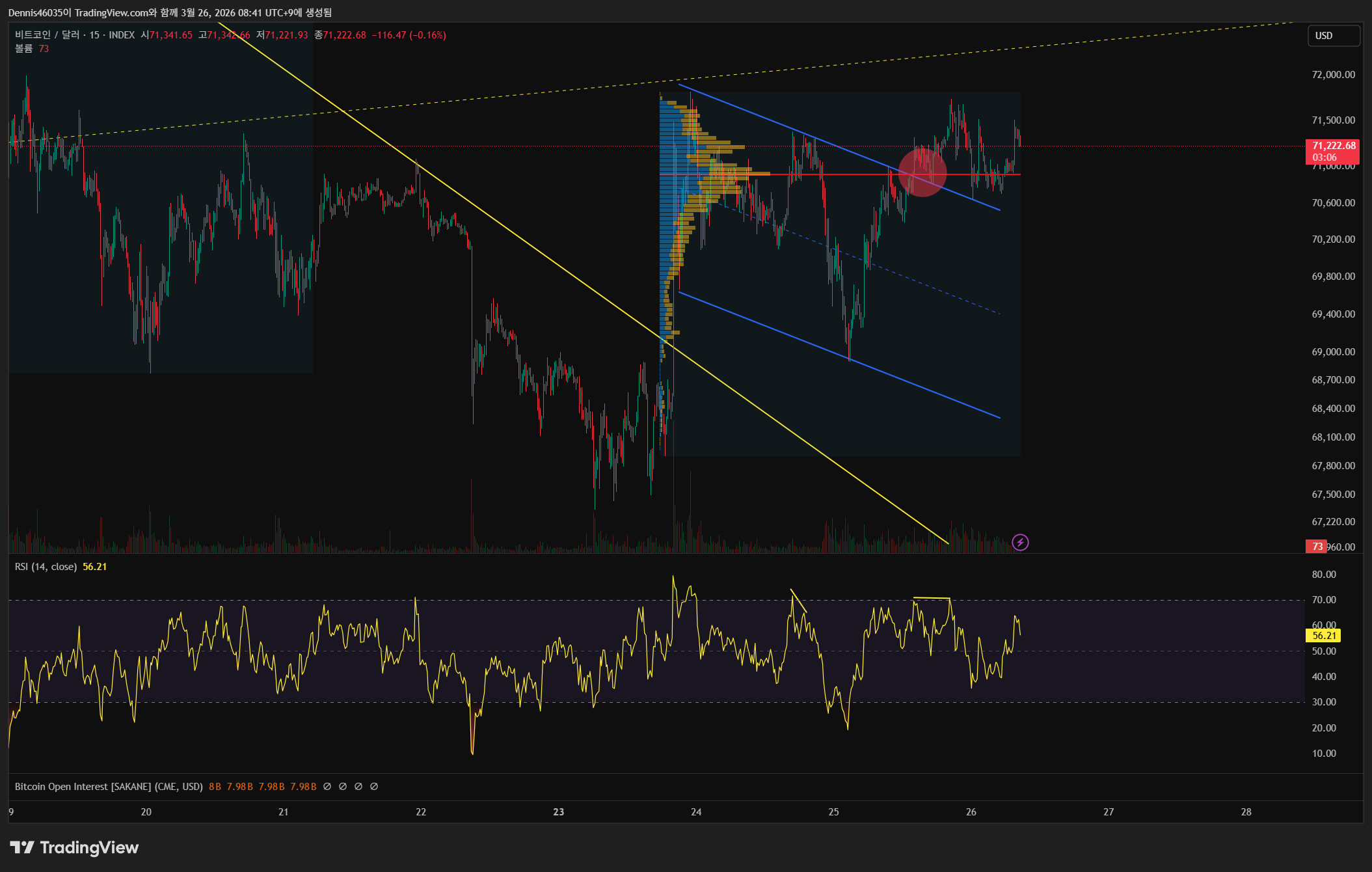Select the 볼륨 volume indicator label
Image resolution: width=1372 pixels, height=872 pixels.
pyautogui.click(x=24, y=49)
